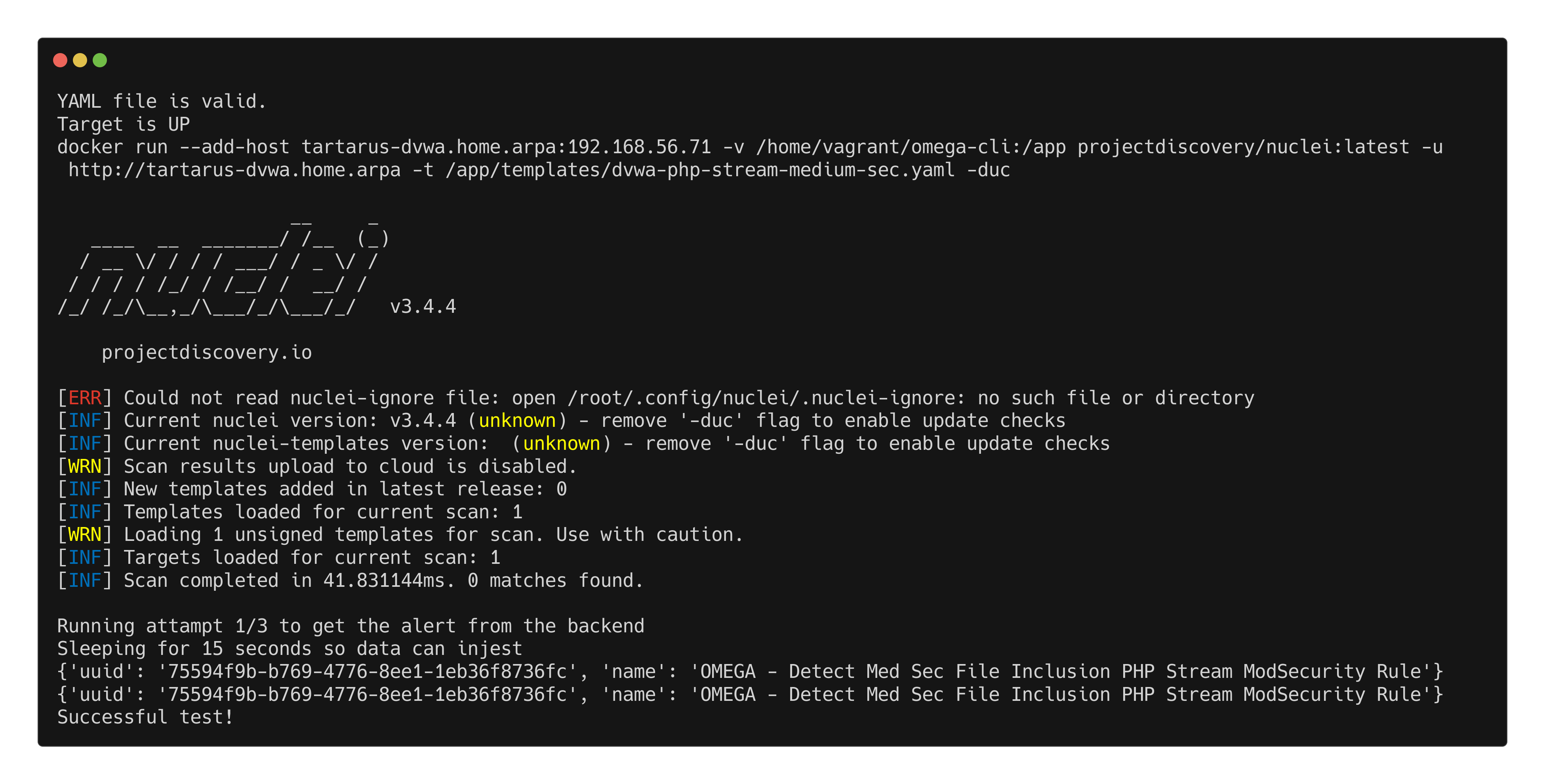Click the 'Successful test!' line
1545x784 pixels.
click(145, 717)
